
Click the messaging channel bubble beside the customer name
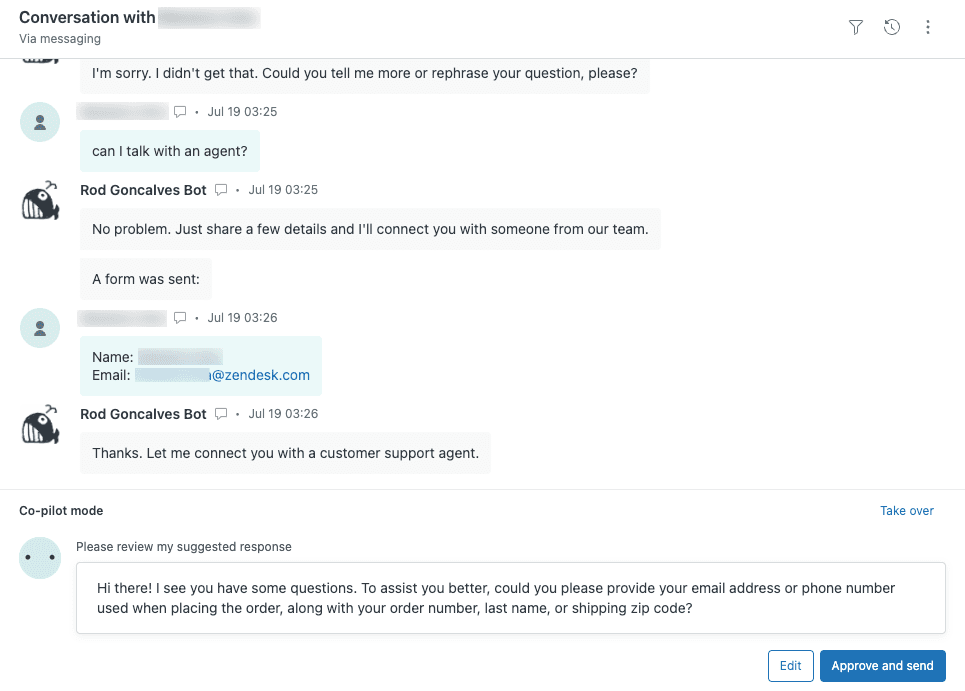click(x=180, y=111)
